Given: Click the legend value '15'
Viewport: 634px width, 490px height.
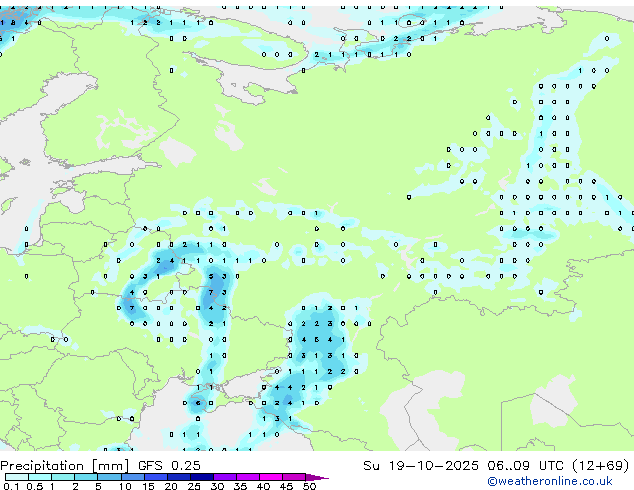Looking at the screenshot, I should [148, 486].
